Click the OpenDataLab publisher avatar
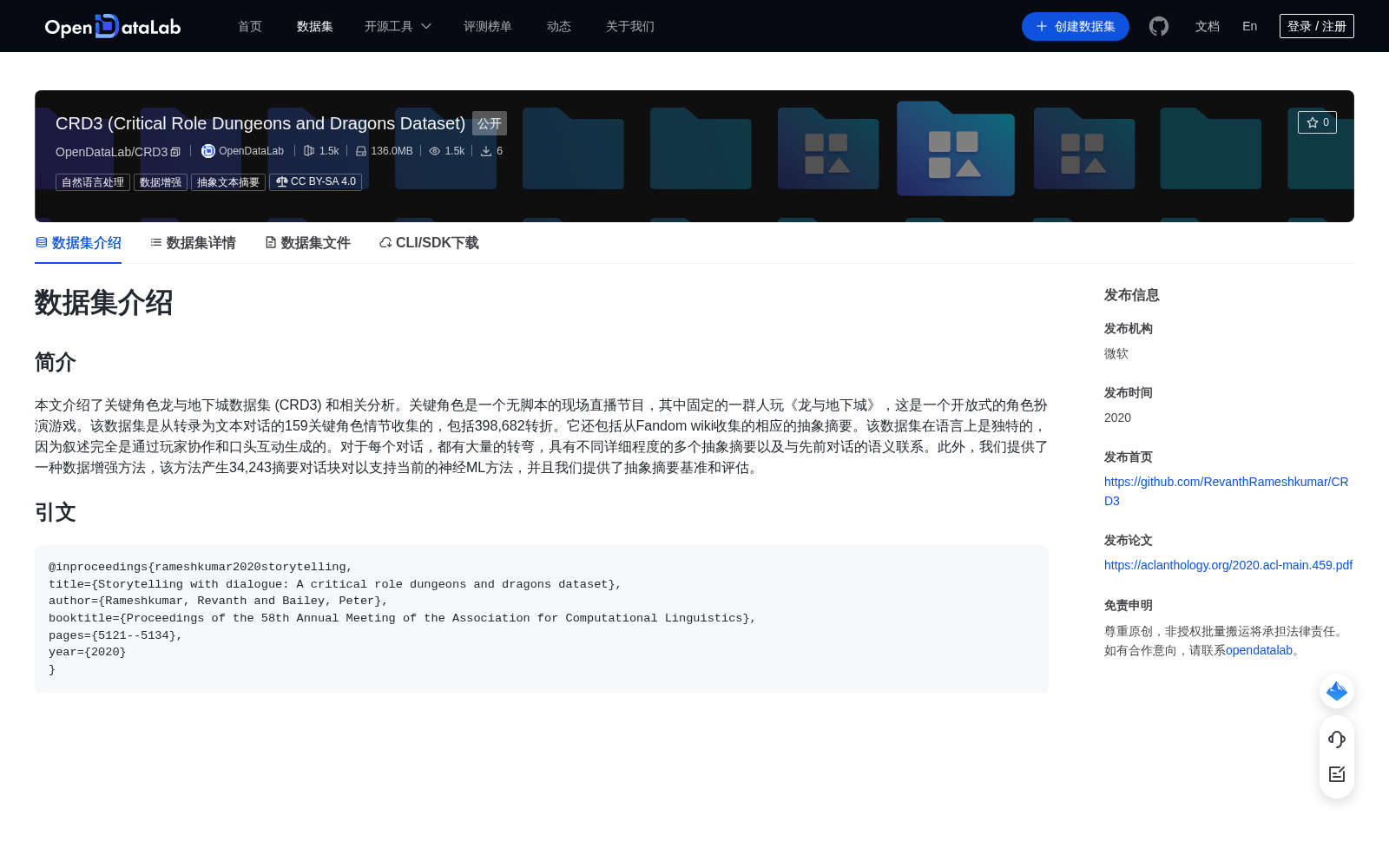1389x868 pixels. pos(208,151)
